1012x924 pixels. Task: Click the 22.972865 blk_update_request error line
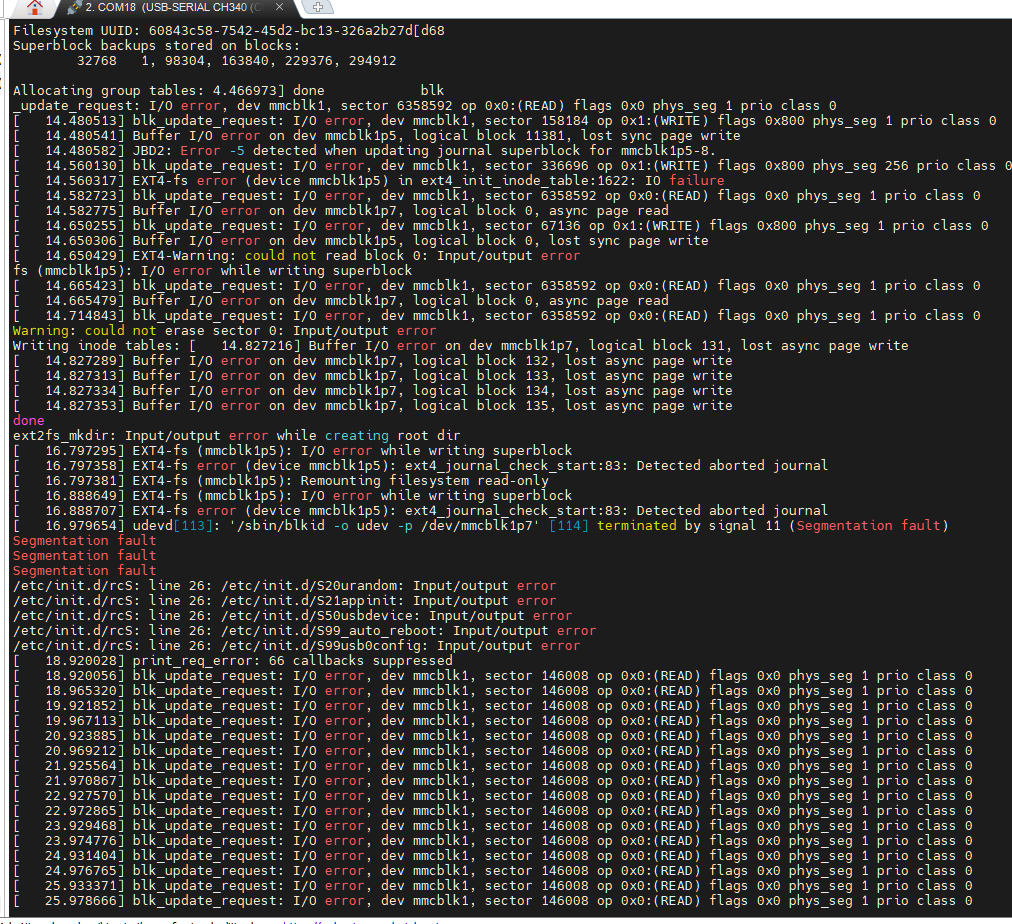pyautogui.click(x=492, y=810)
